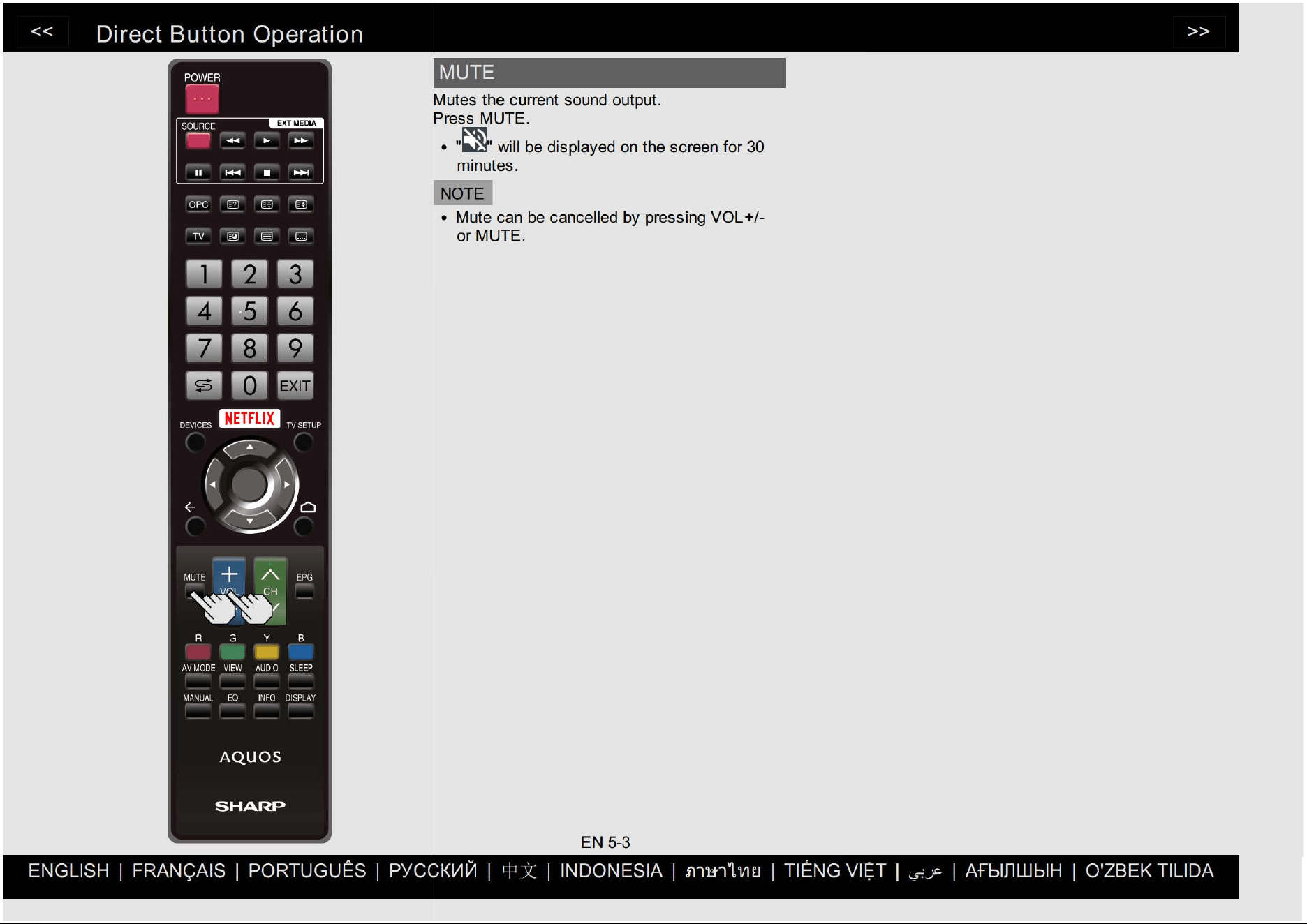Switch manual language to TIẾNG VIỆT

click(835, 871)
